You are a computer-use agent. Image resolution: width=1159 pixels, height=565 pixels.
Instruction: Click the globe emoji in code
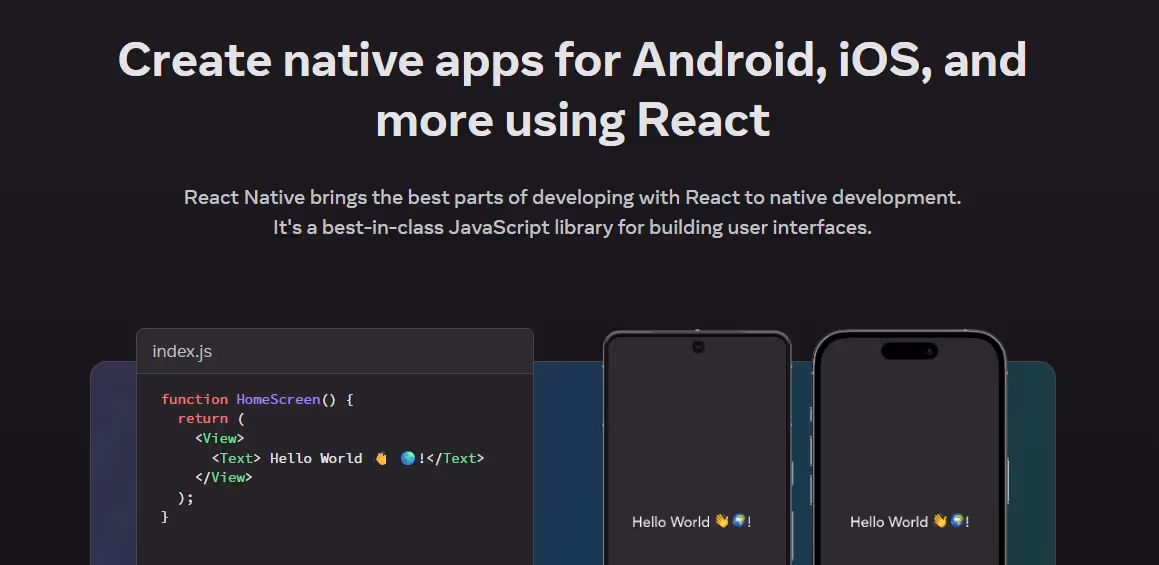coord(408,458)
